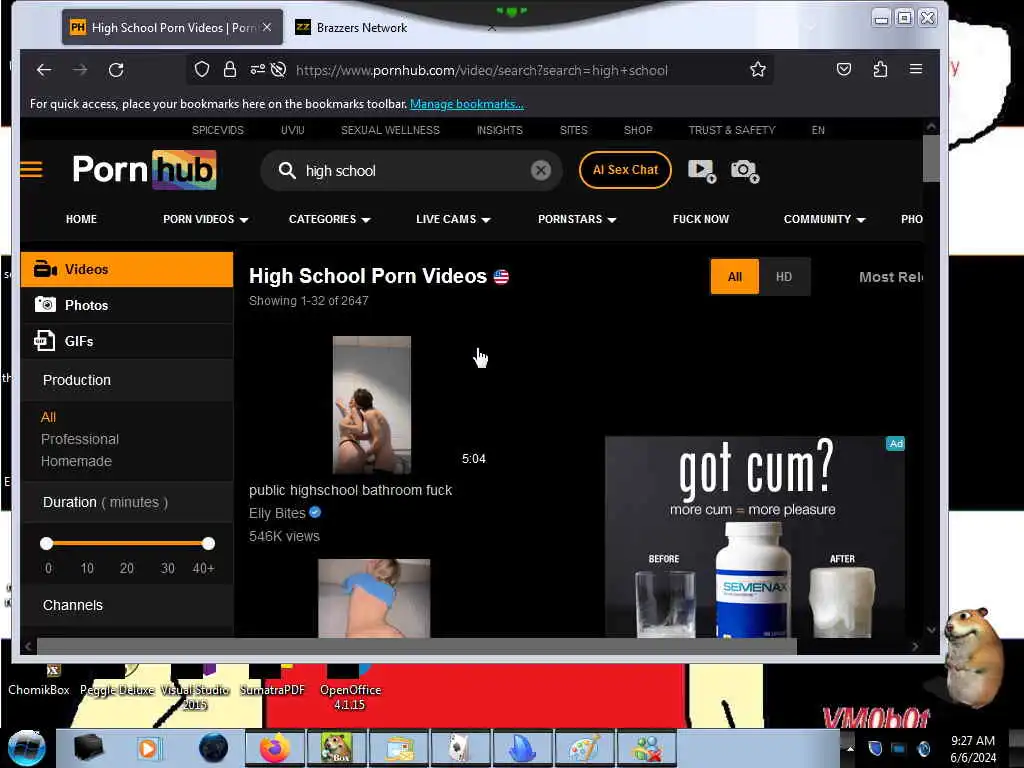Click the magnifier icon in site search
Viewport: 1024px width, 768px height.
[287, 170]
